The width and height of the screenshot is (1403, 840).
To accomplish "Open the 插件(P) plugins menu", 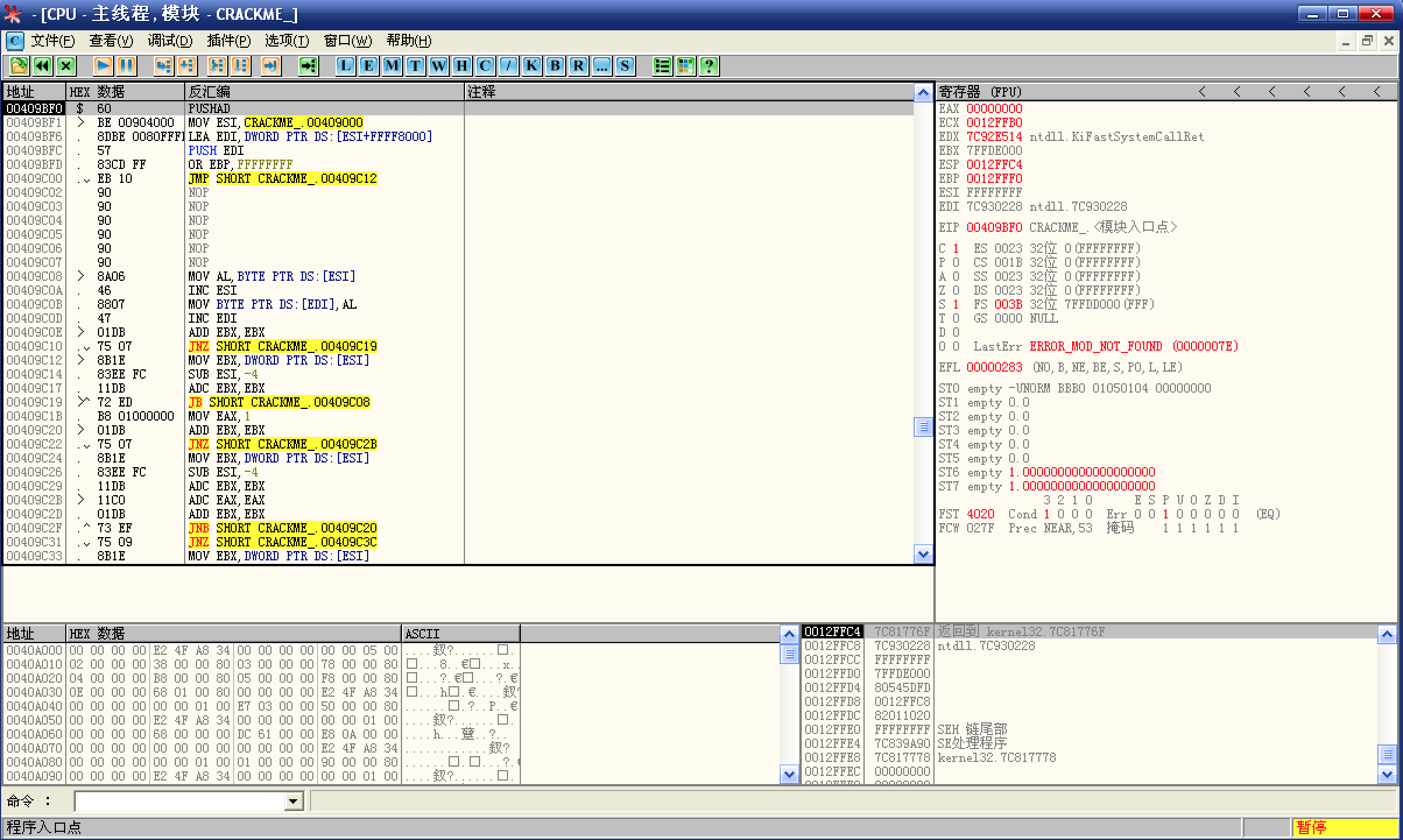I will [228, 41].
